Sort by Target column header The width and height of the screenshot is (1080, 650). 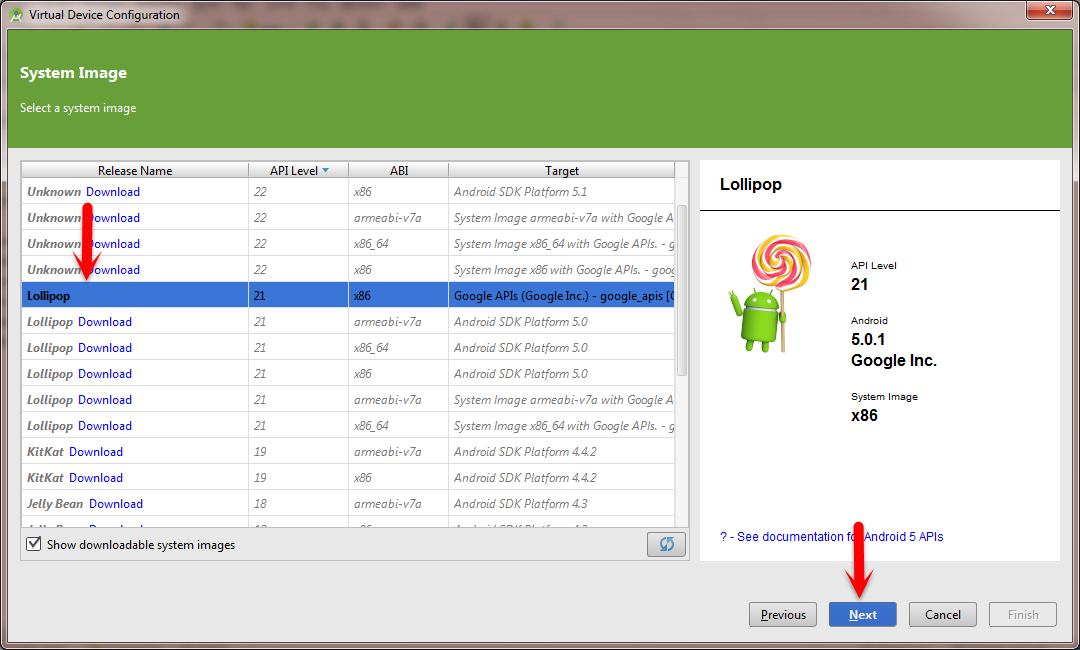coord(561,170)
